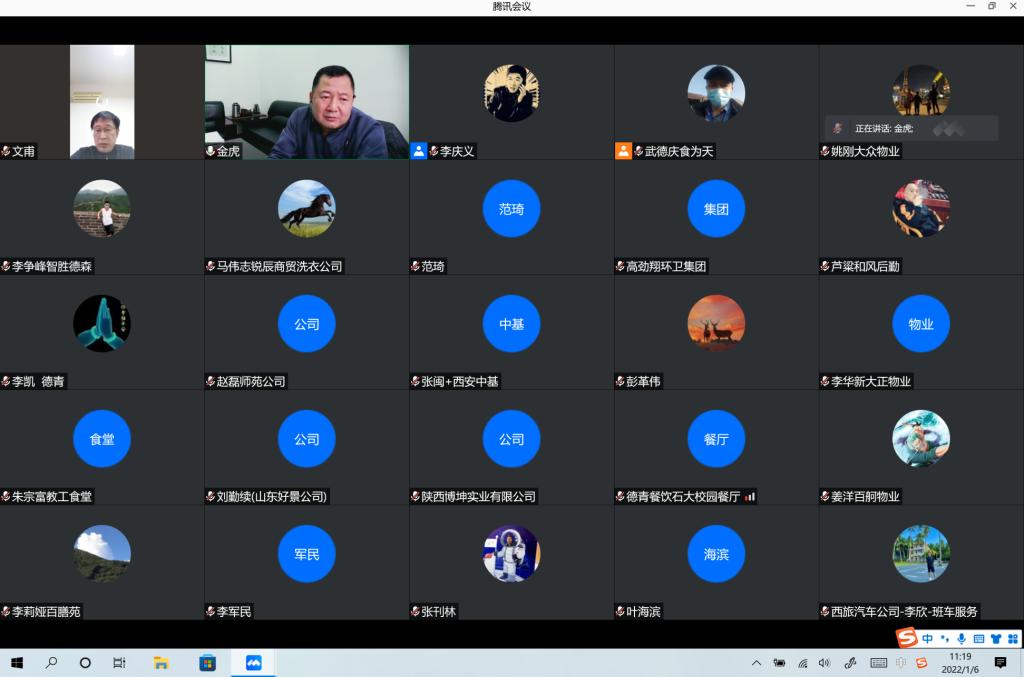Click the Sogou skin shirt icon
Screen dimensions: 1024x677
click(x=995, y=638)
